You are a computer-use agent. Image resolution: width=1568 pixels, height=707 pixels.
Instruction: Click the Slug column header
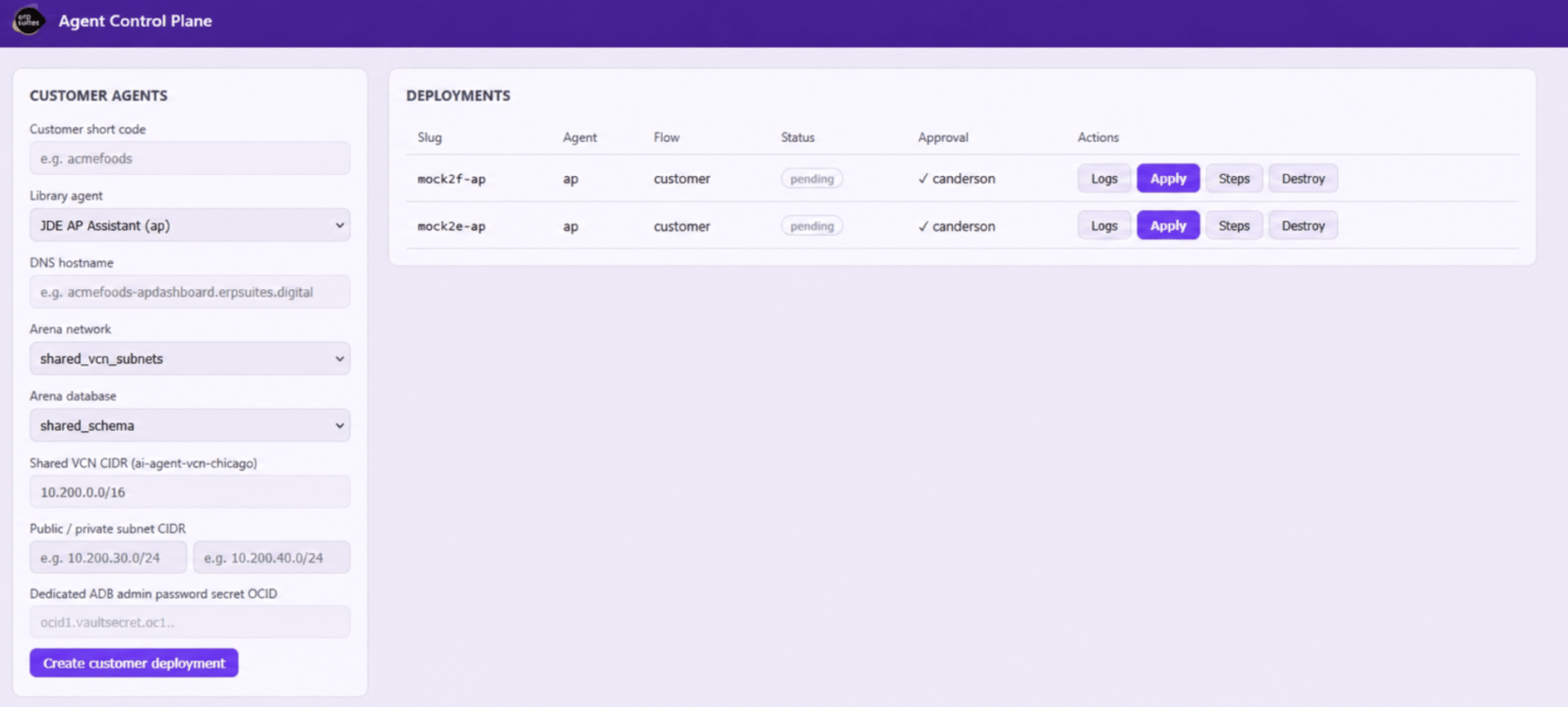[429, 138]
